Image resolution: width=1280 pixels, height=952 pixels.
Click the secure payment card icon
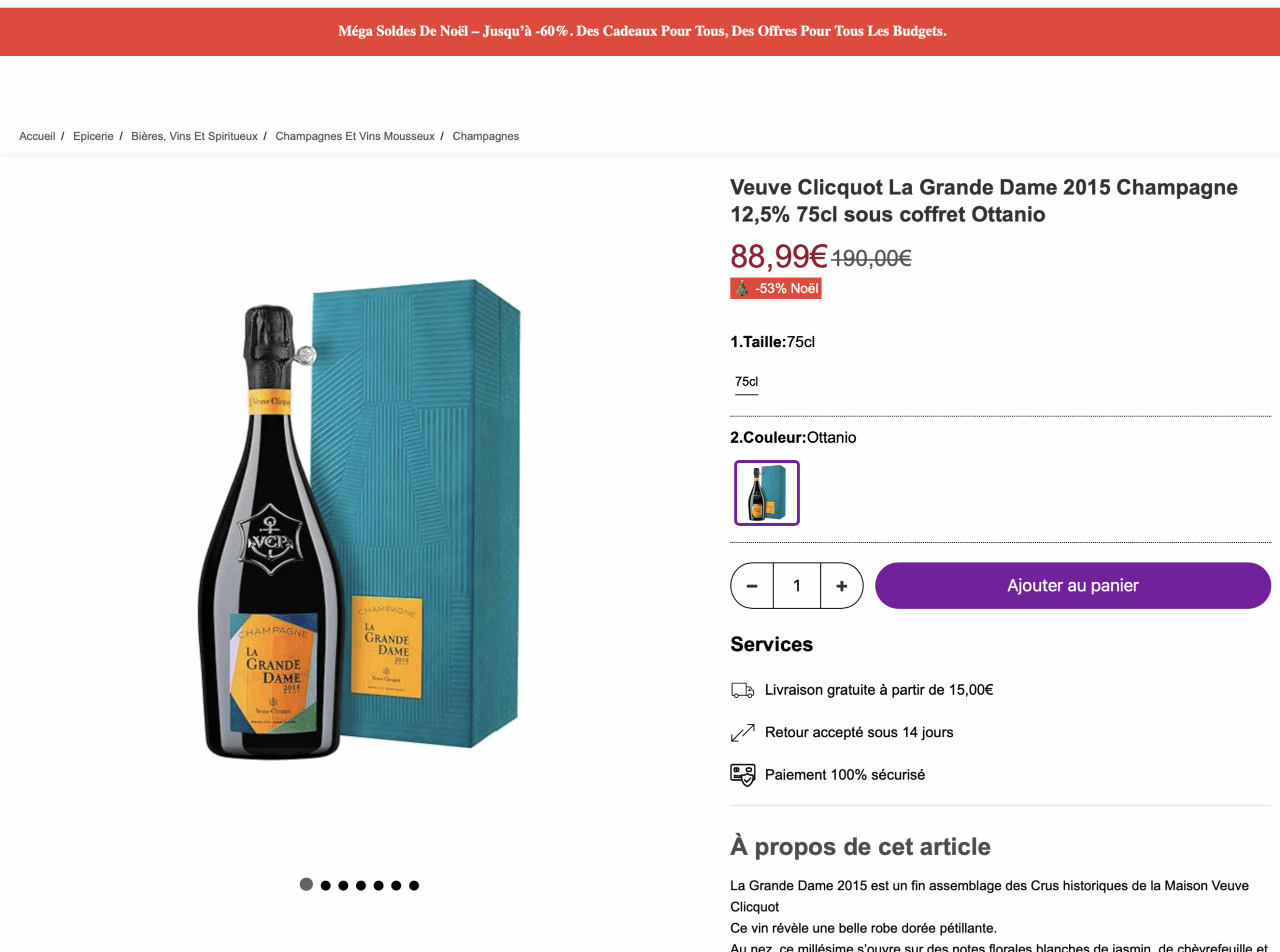742,775
